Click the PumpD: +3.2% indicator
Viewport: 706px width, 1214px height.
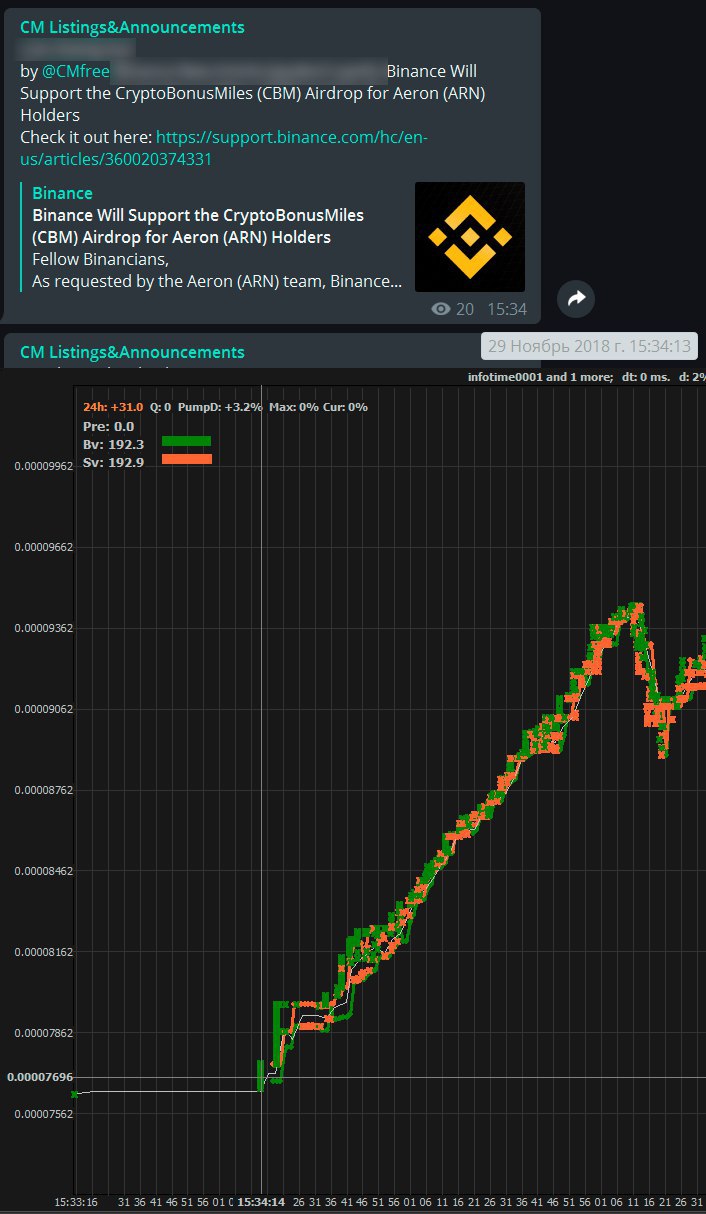pos(220,407)
